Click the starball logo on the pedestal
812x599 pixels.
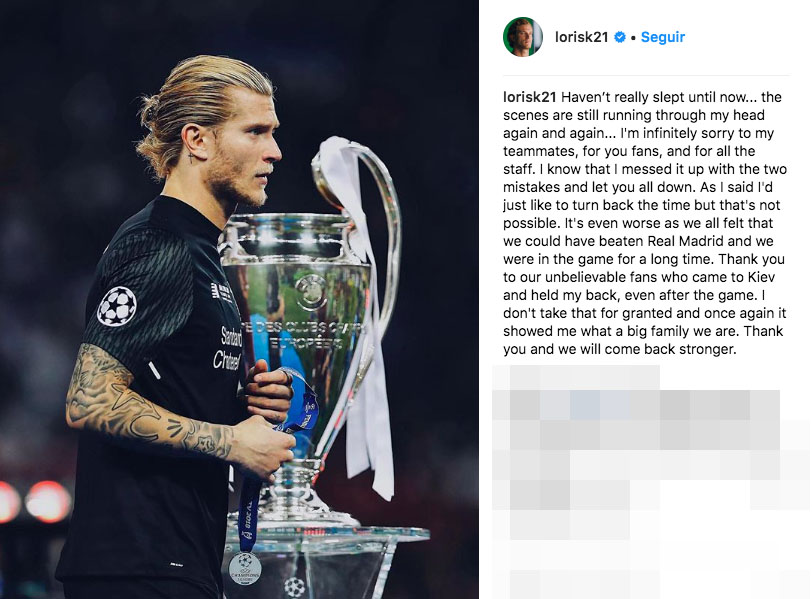(x=294, y=587)
